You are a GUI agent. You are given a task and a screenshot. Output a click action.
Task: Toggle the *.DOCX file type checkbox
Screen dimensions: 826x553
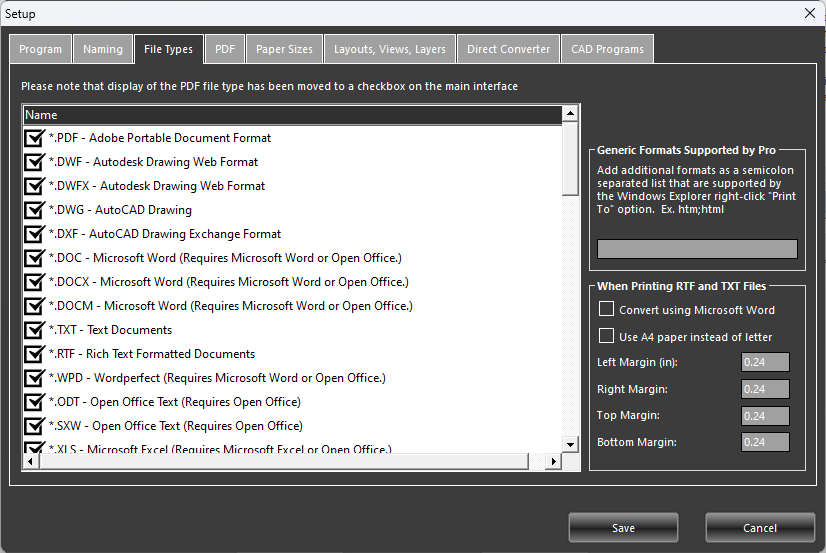[x=34, y=282]
